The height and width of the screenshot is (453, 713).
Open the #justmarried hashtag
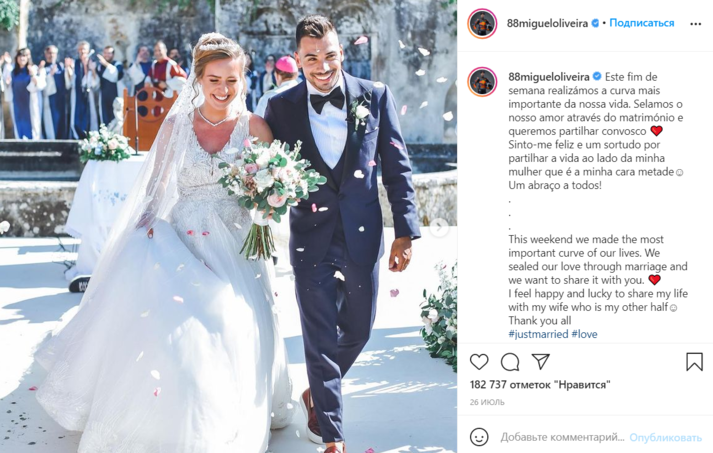coord(538,334)
